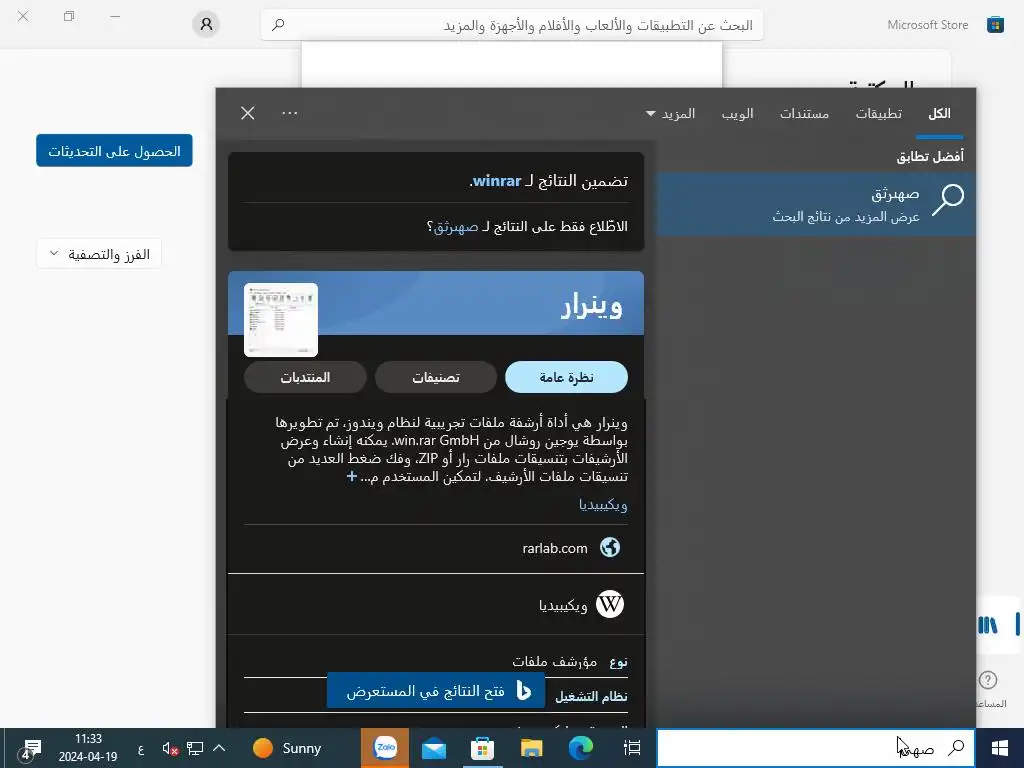Viewport: 1024px width, 768px height.
Task: Select the نظرة عامة pill tab
Action: 566,377
